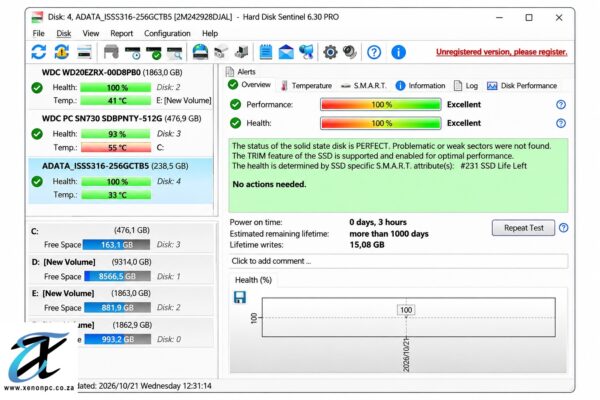Click the Alerts label above the tabs

click(x=246, y=72)
